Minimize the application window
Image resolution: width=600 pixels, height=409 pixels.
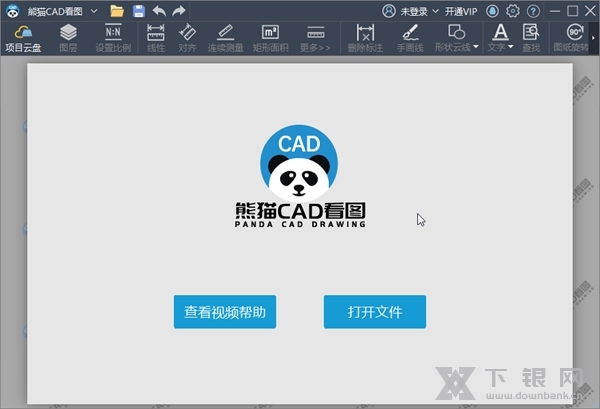(x=555, y=11)
